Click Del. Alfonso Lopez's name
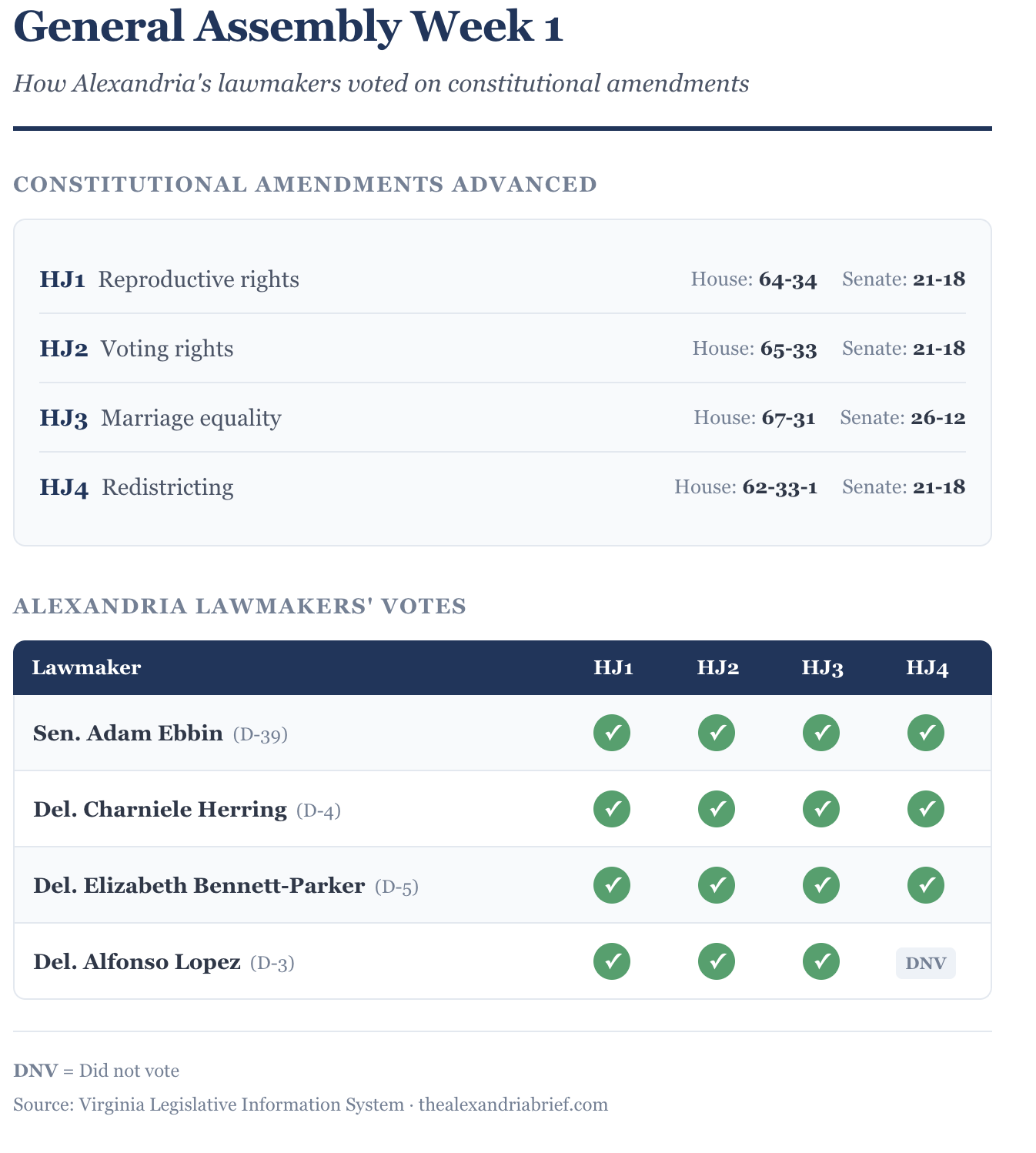 [137, 961]
